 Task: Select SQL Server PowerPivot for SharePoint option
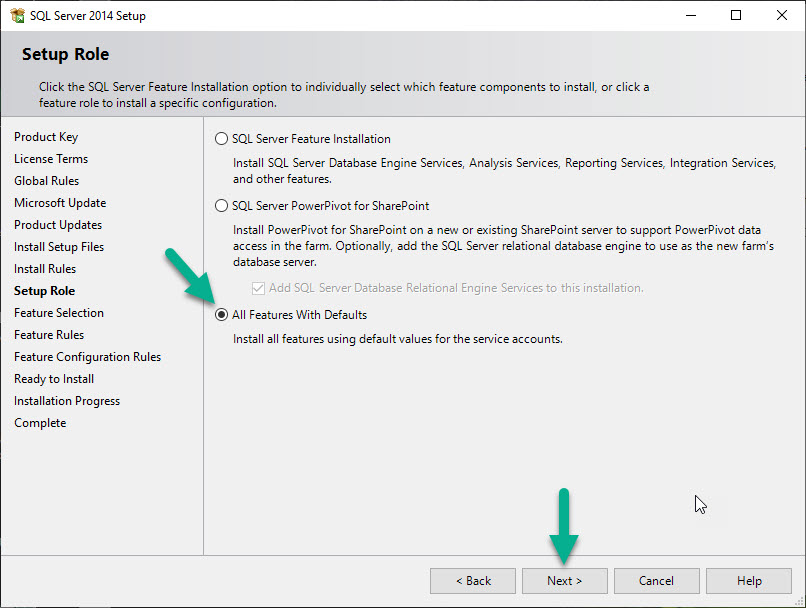[221, 206]
